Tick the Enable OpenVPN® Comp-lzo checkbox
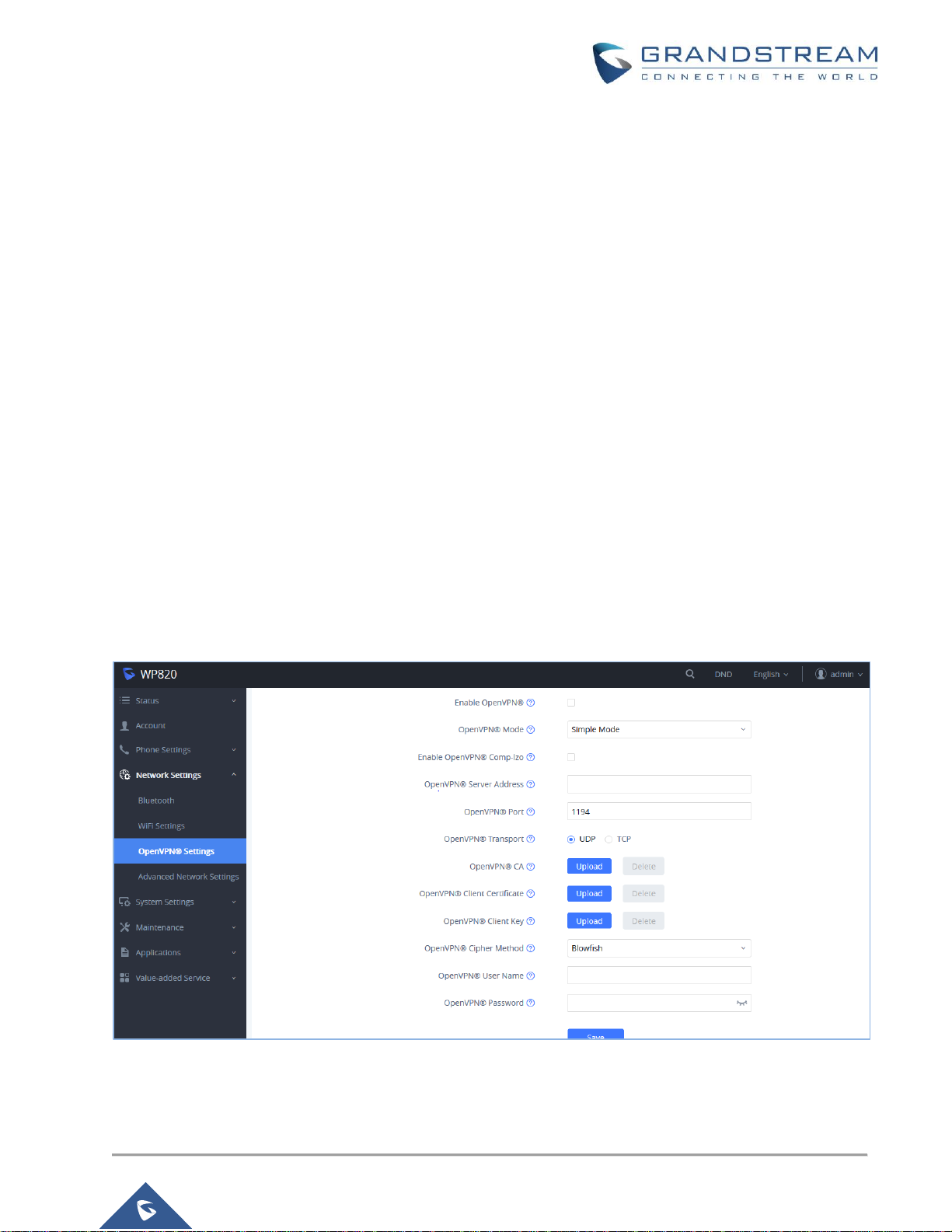 tap(571, 757)
